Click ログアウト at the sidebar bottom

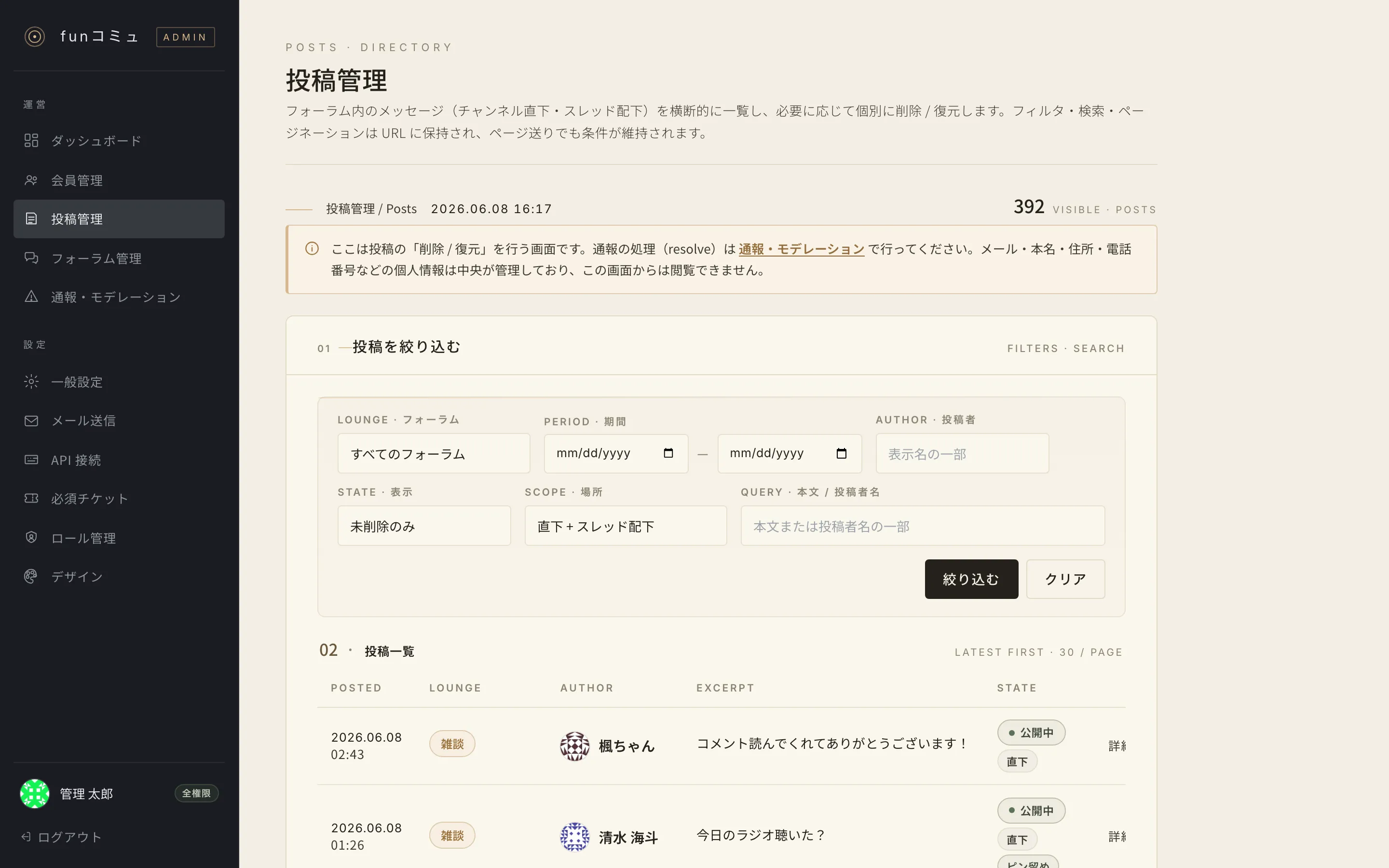click(61, 837)
